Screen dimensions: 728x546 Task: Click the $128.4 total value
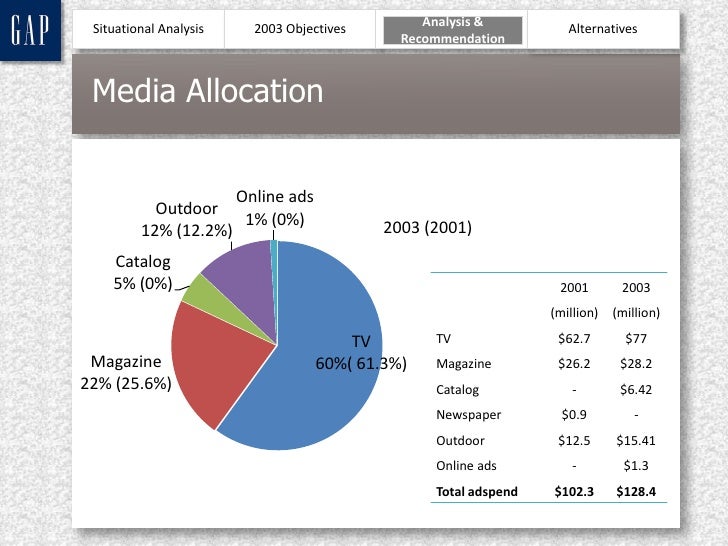[636, 492]
